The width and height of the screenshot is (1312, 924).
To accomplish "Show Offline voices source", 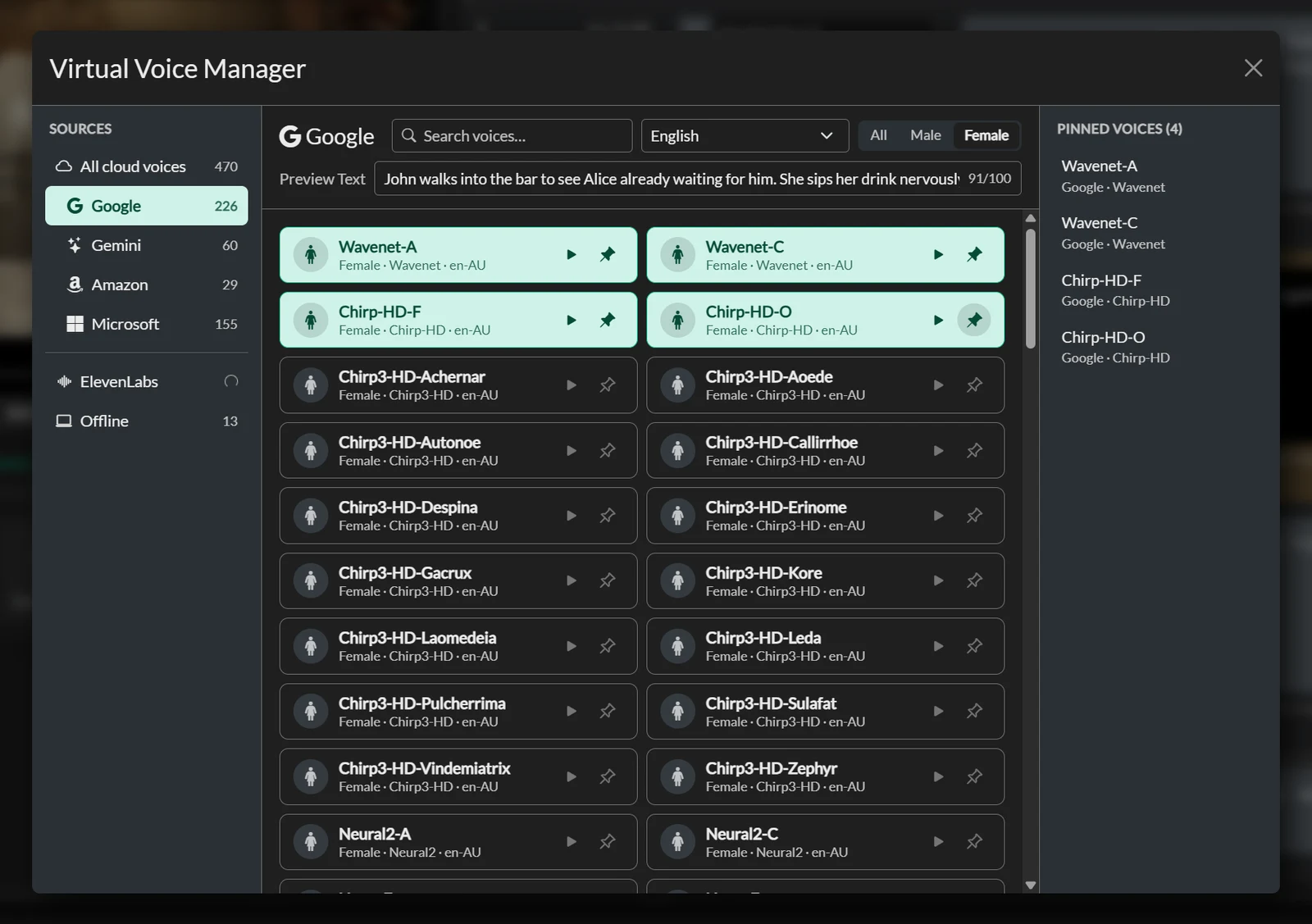I will pos(147,421).
